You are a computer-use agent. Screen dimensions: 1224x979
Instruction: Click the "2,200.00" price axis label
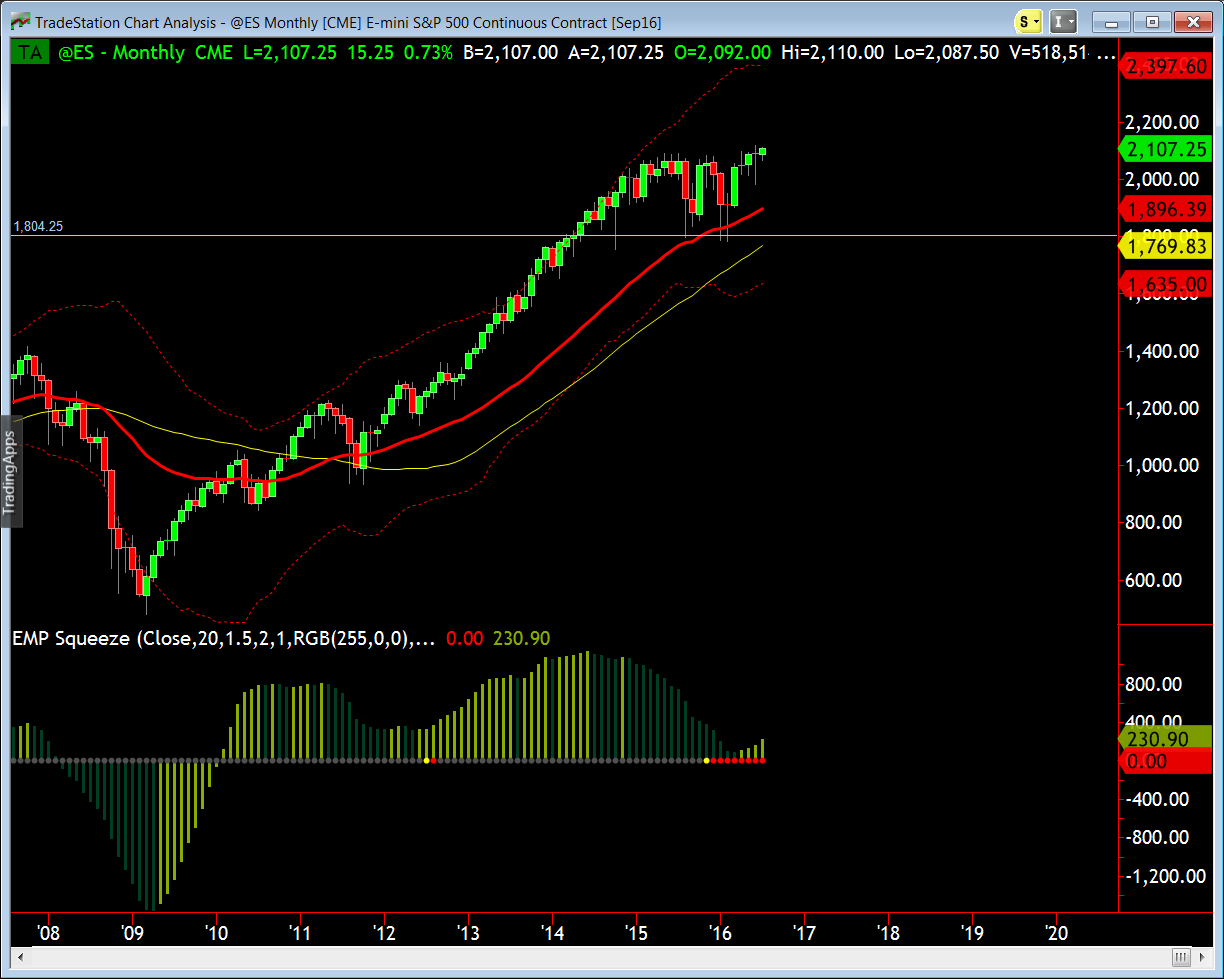pyautogui.click(x=1161, y=122)
